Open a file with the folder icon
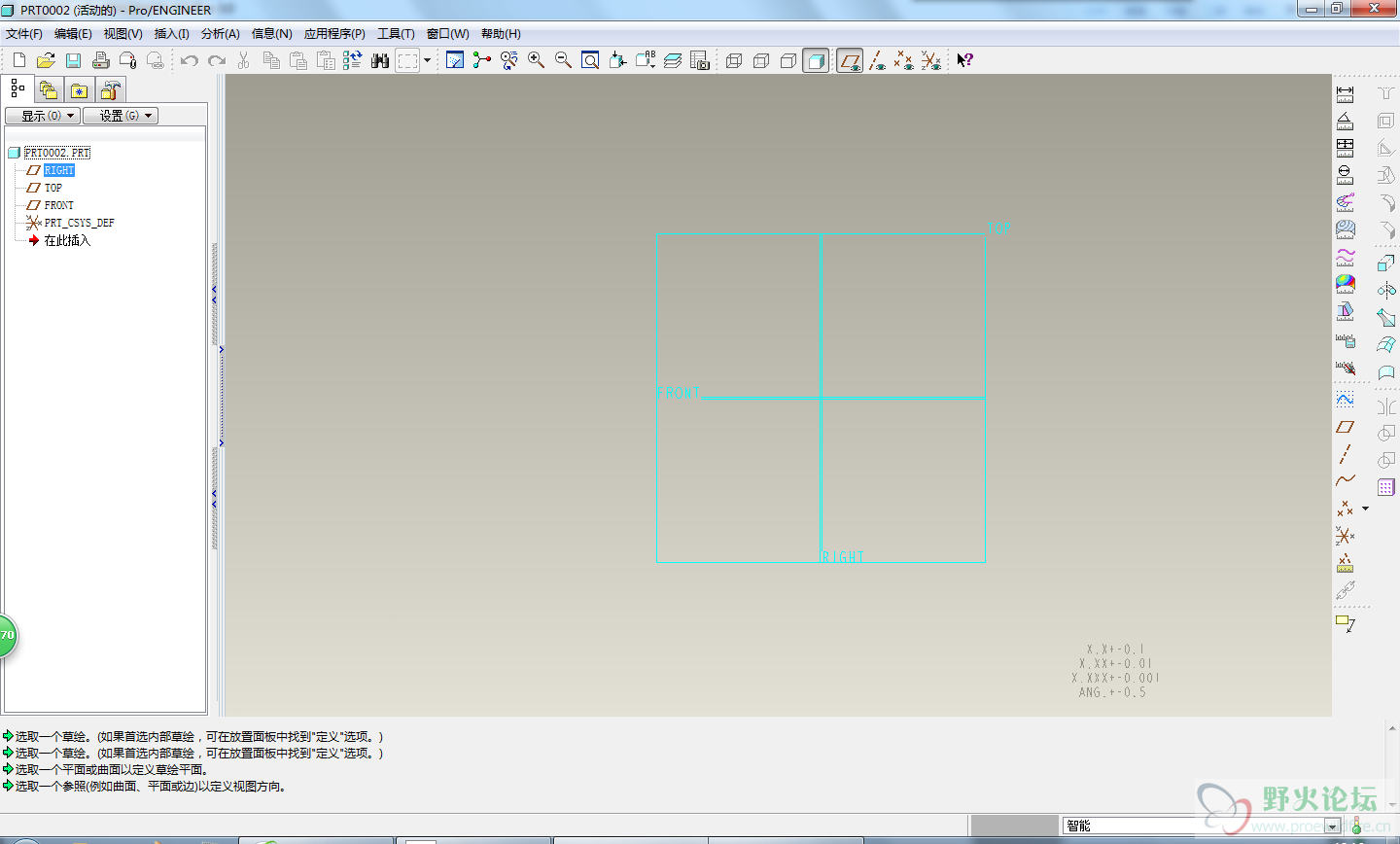The width and height of the screenshot is (1400, 844). point(46,60)
